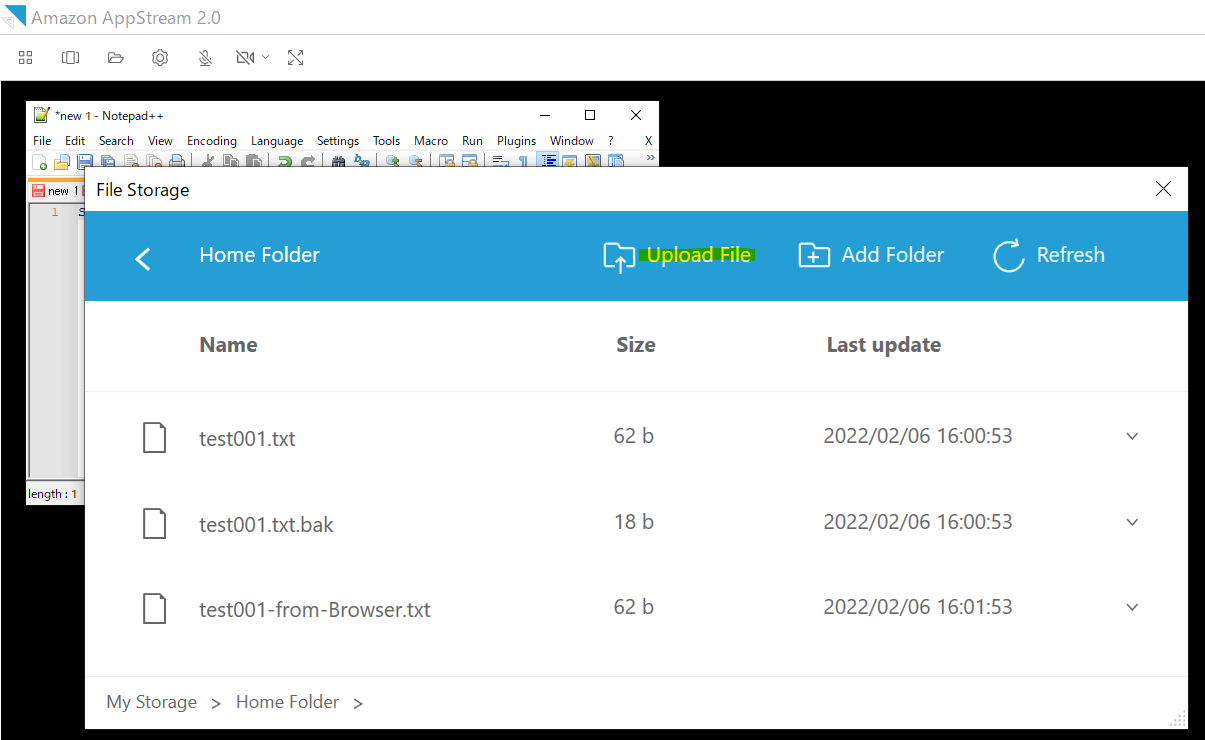Open My Files folder icon in AppStream toolbar
1205x740 pixels.
pyautogui.click(x=115, y=57)
